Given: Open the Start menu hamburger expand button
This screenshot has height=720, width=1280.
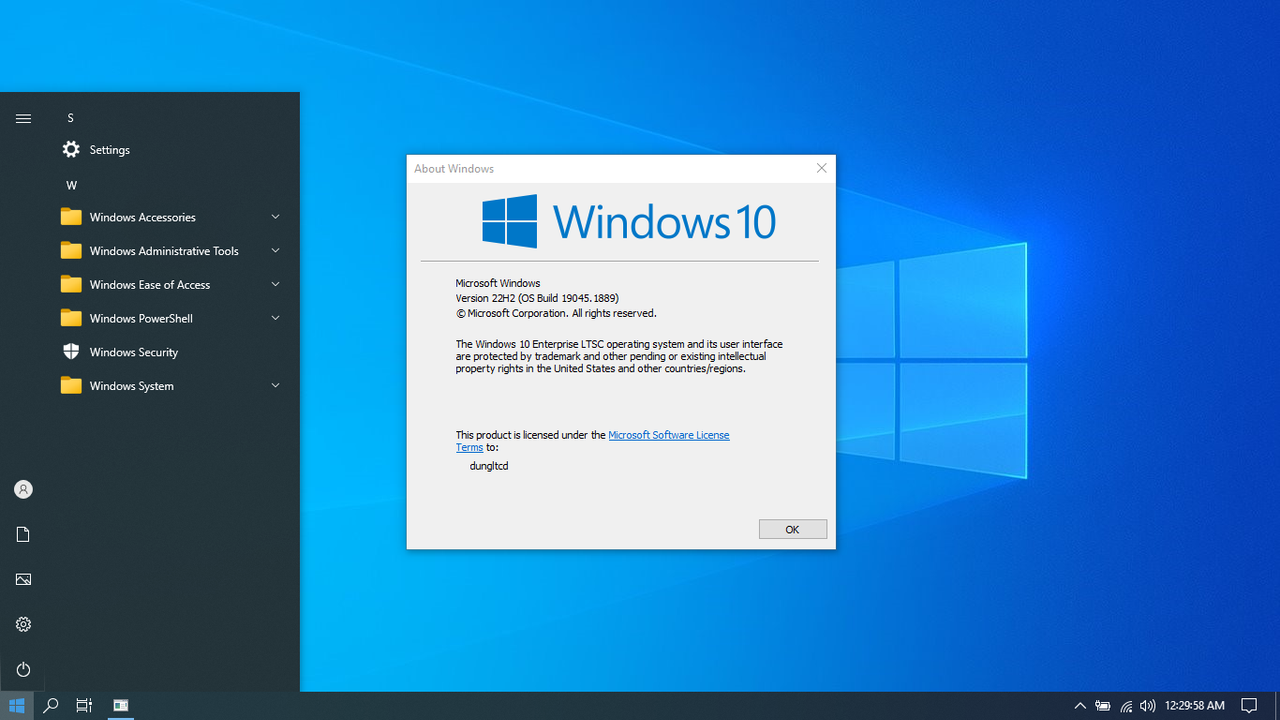Looking at the screenshot, I should 23,118.
